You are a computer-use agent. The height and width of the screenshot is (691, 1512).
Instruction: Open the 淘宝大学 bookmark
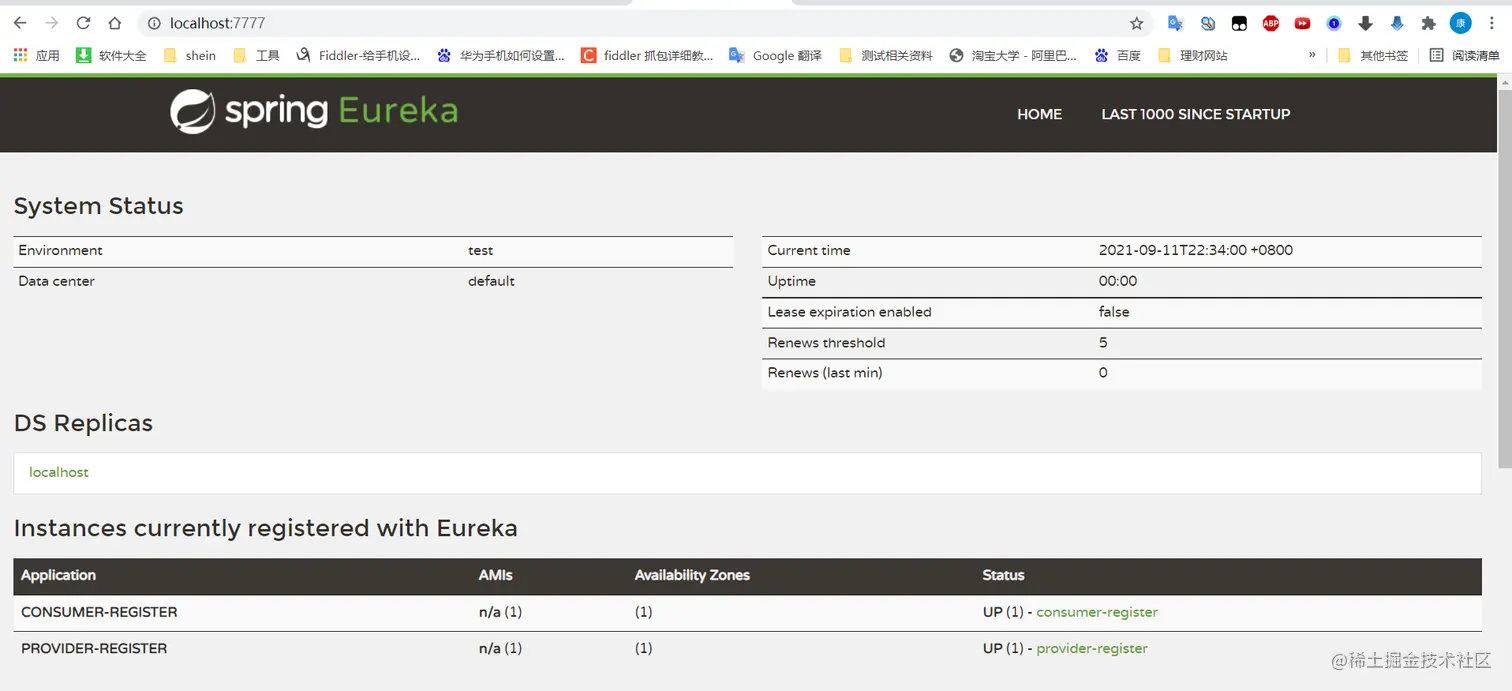[1013, 56]
